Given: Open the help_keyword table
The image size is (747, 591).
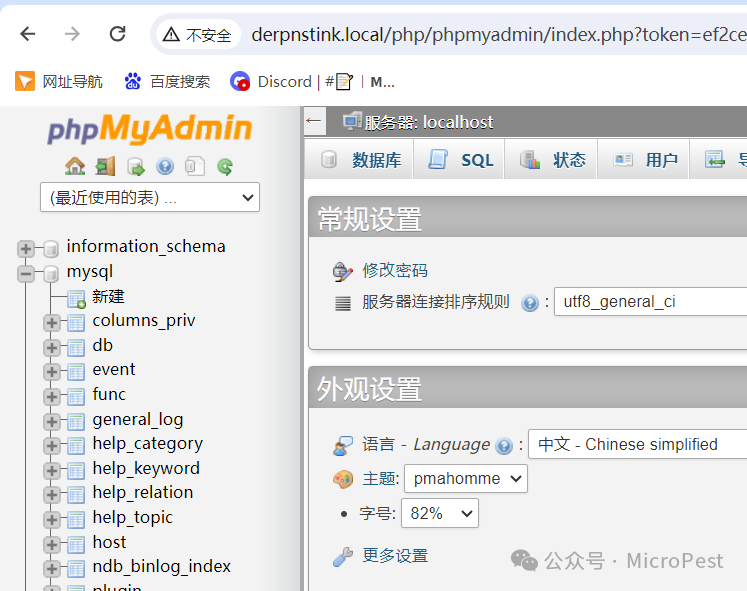Looking at the screenshot, I should [146, 469].
